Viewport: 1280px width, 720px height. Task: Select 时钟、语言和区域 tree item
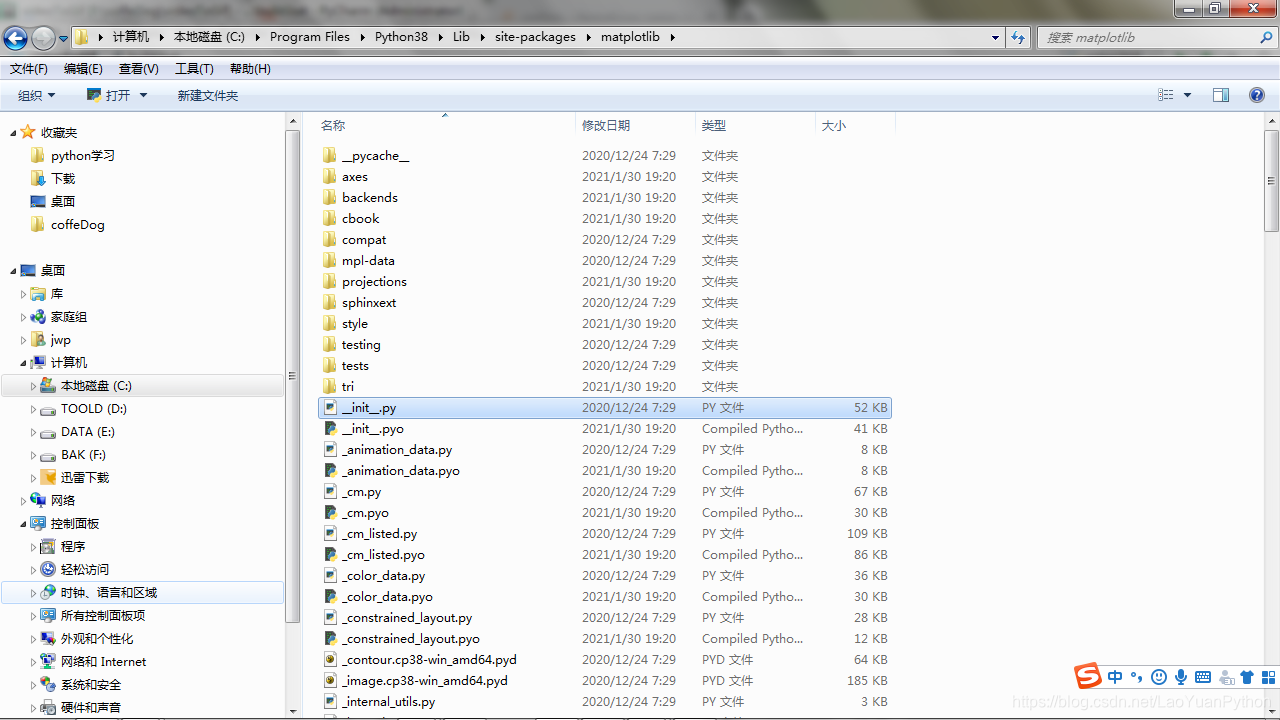coord(109,593)
